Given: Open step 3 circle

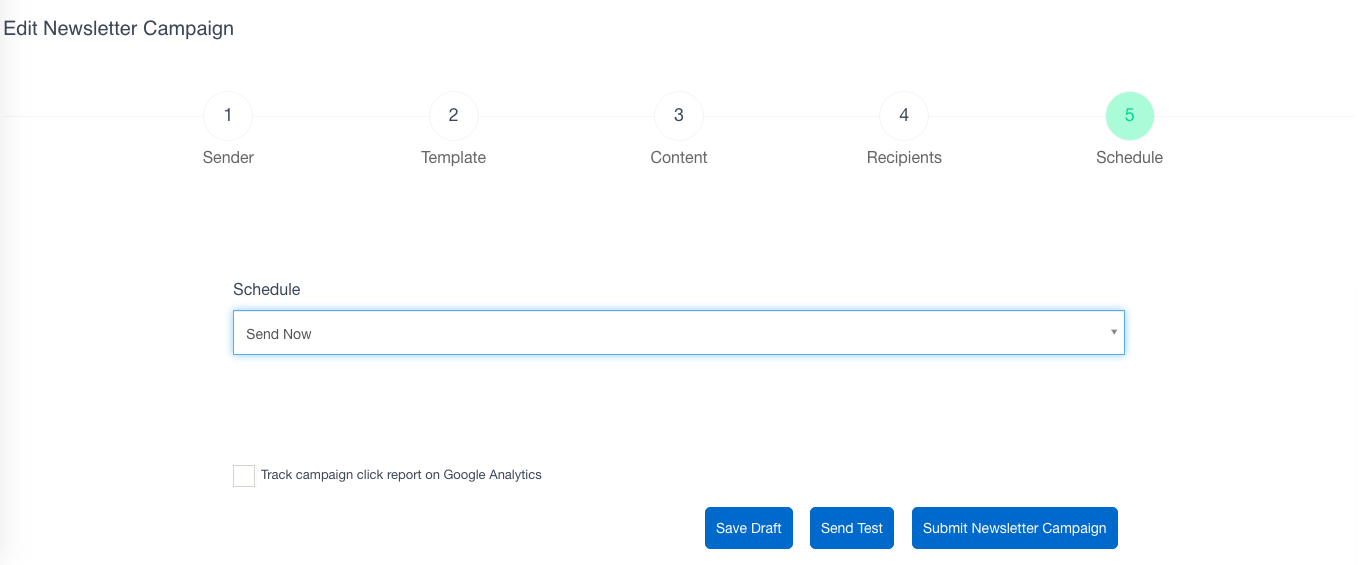Looking at the screenshot, I should (679, 116).
